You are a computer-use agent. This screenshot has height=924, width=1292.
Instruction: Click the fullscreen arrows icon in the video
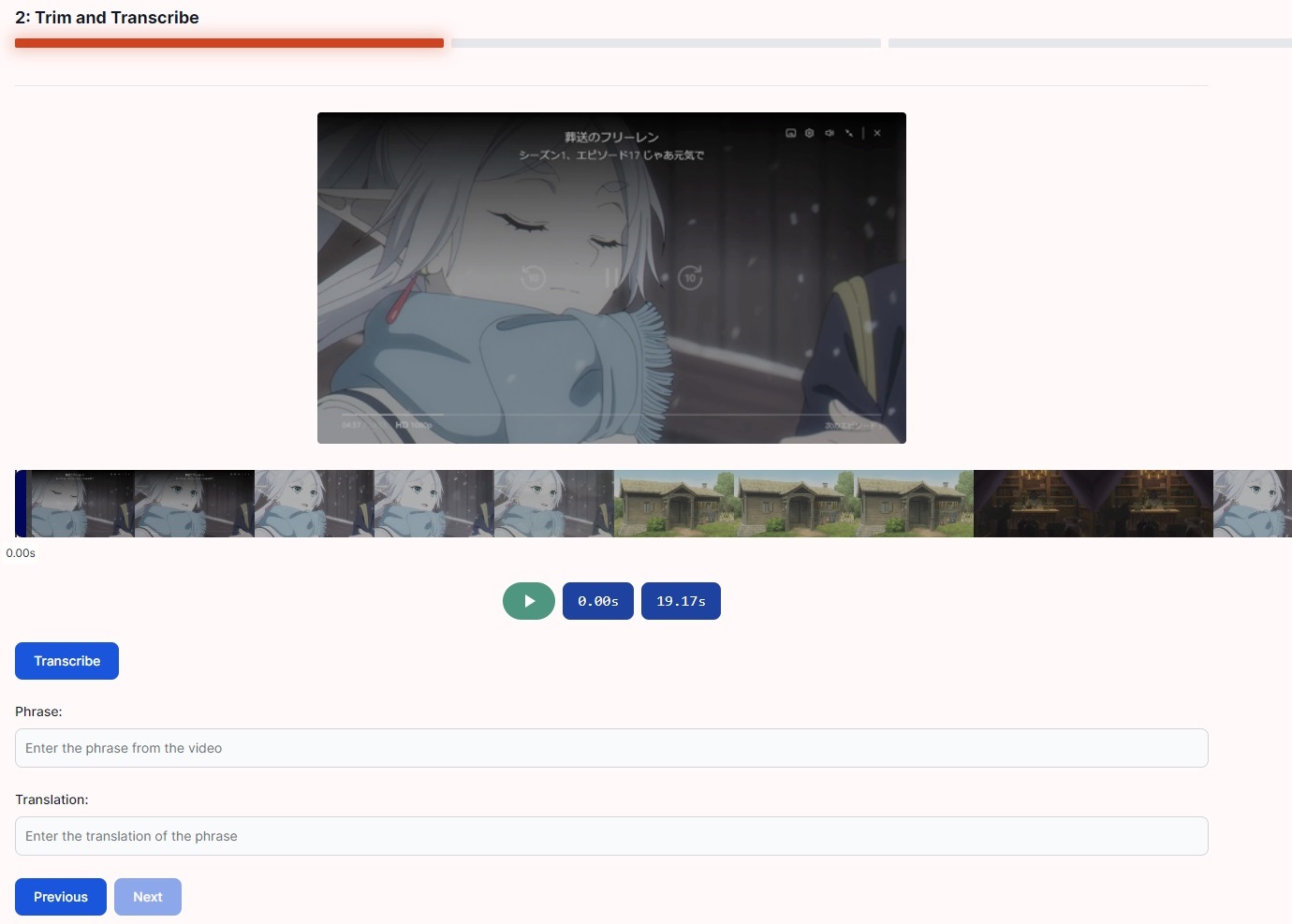coord(849,133)
